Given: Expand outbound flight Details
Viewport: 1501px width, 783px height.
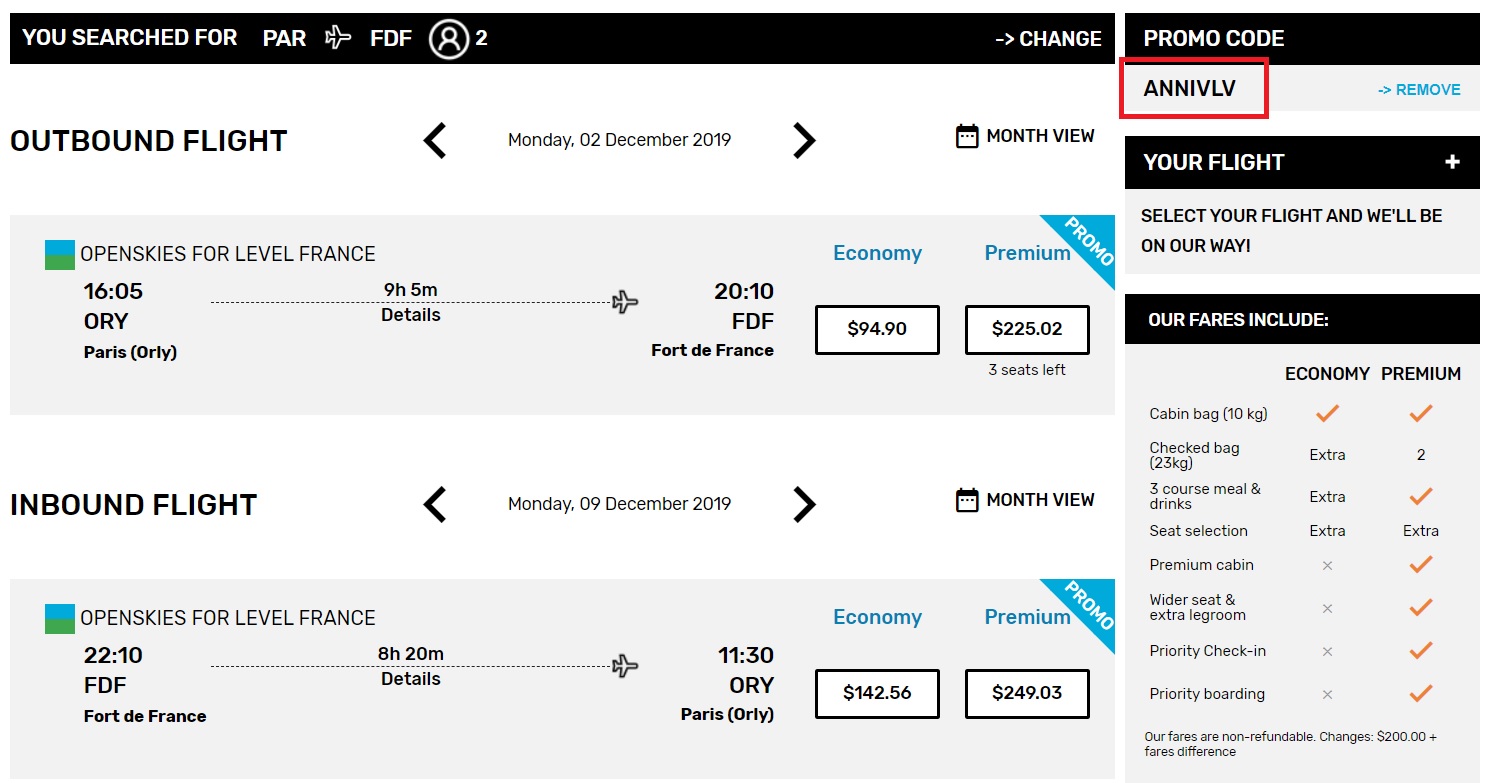Looking at the screenshot, I should [x=411, y=315].
